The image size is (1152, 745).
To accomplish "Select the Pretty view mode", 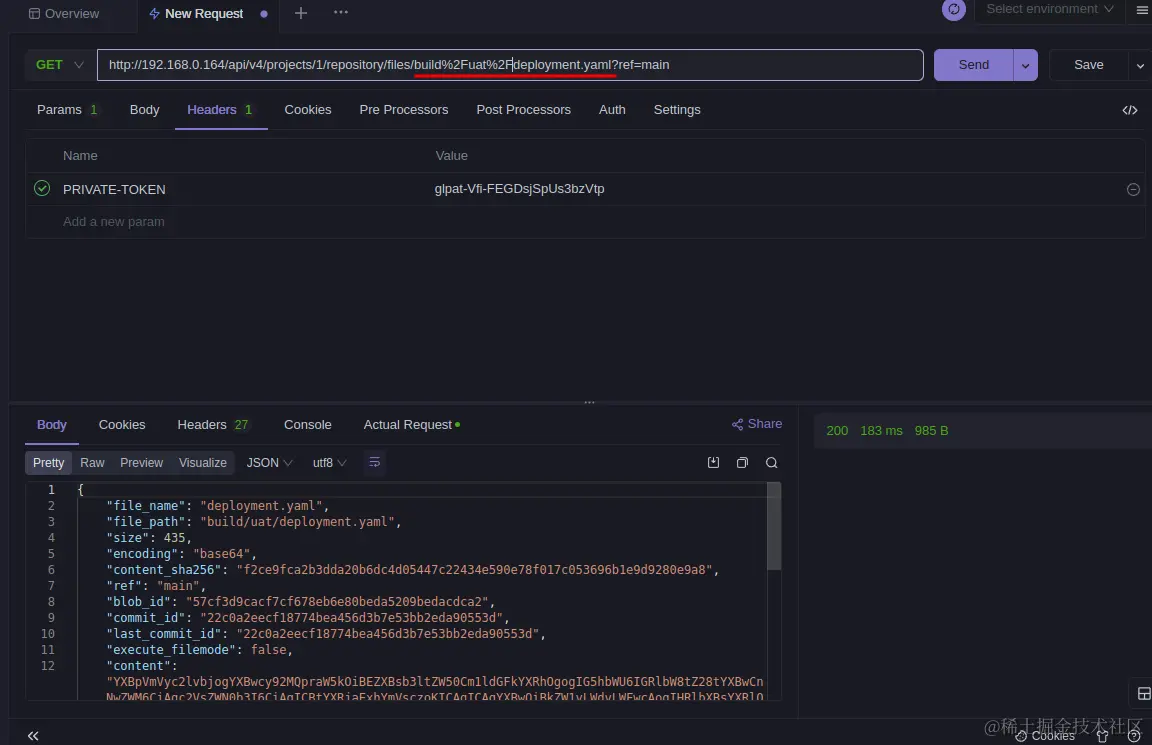I will click(48, 463).
